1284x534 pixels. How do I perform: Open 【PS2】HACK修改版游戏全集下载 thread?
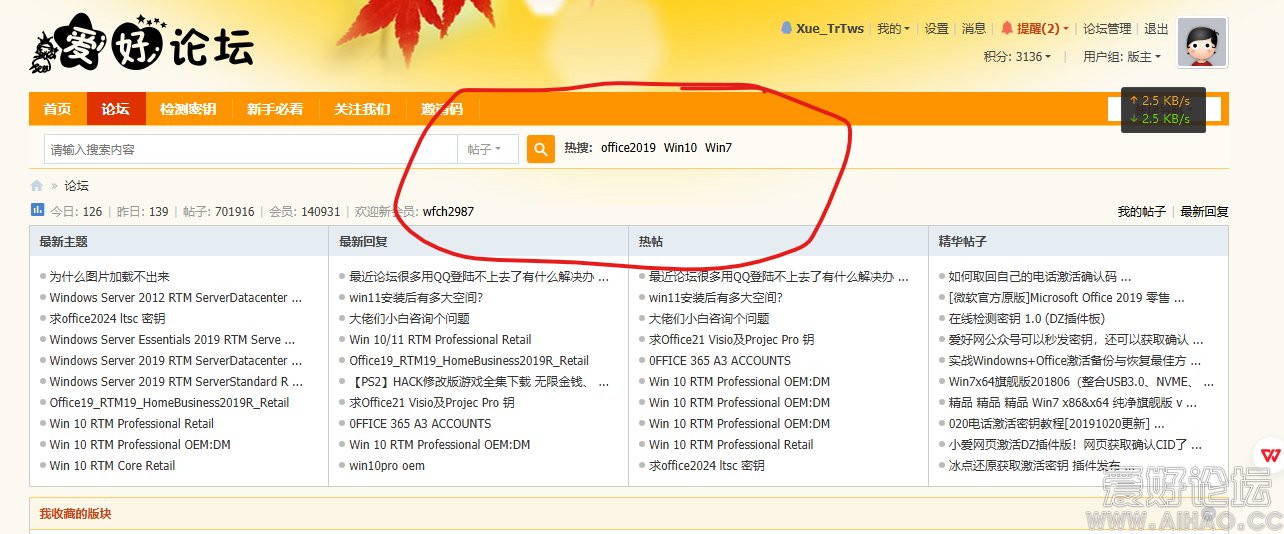click(x=479, y=382)
